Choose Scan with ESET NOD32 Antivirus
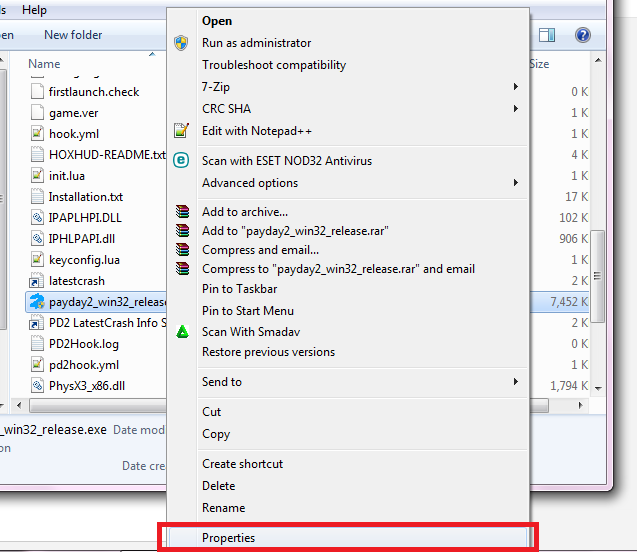This screenshot has height=552, width=637. (287, 161)
